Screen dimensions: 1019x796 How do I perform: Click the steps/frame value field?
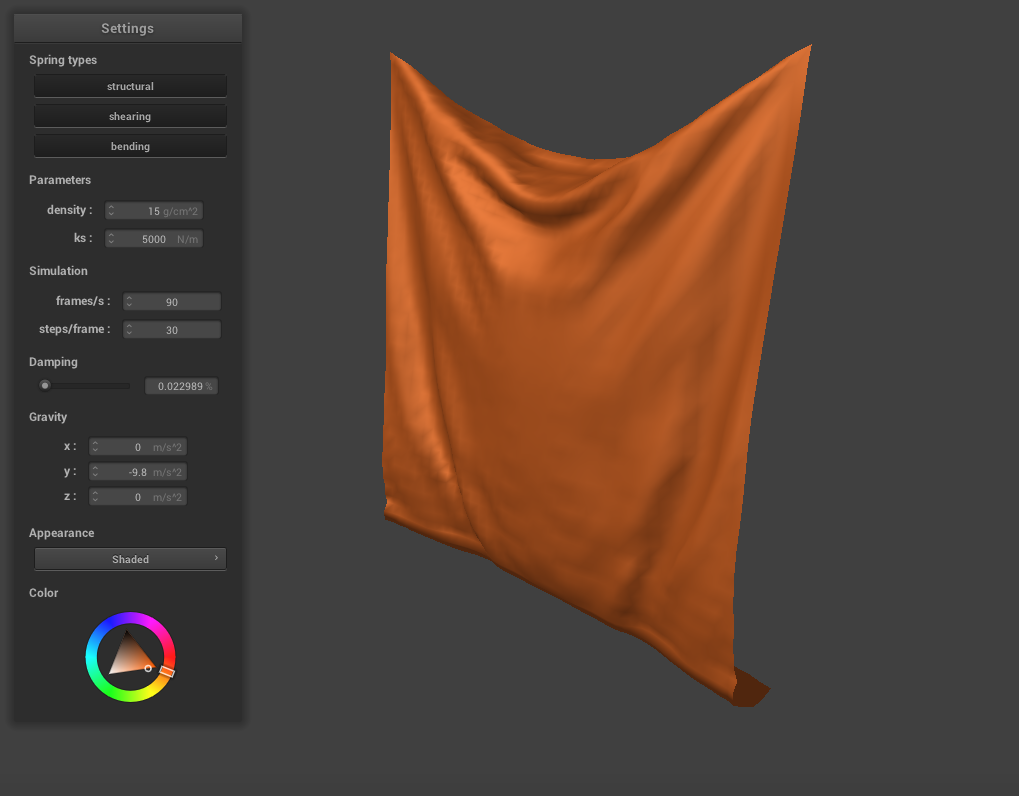click(171, 329)
